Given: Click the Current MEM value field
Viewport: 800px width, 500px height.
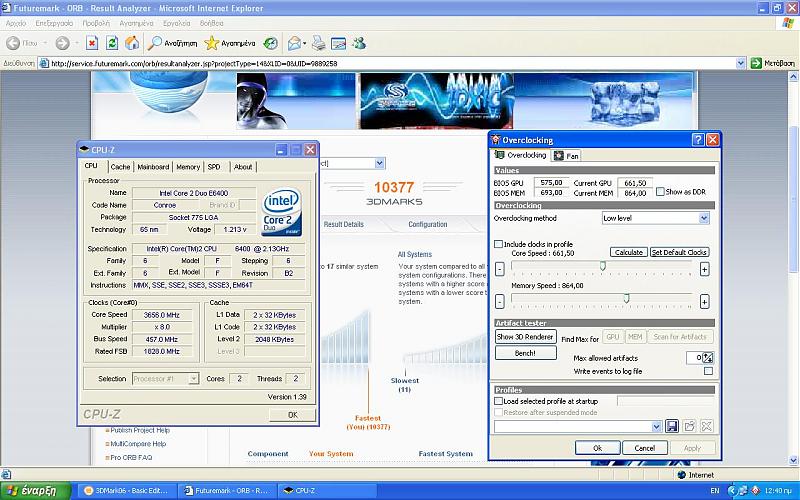Looking at the screenshot, I should 635,193.
